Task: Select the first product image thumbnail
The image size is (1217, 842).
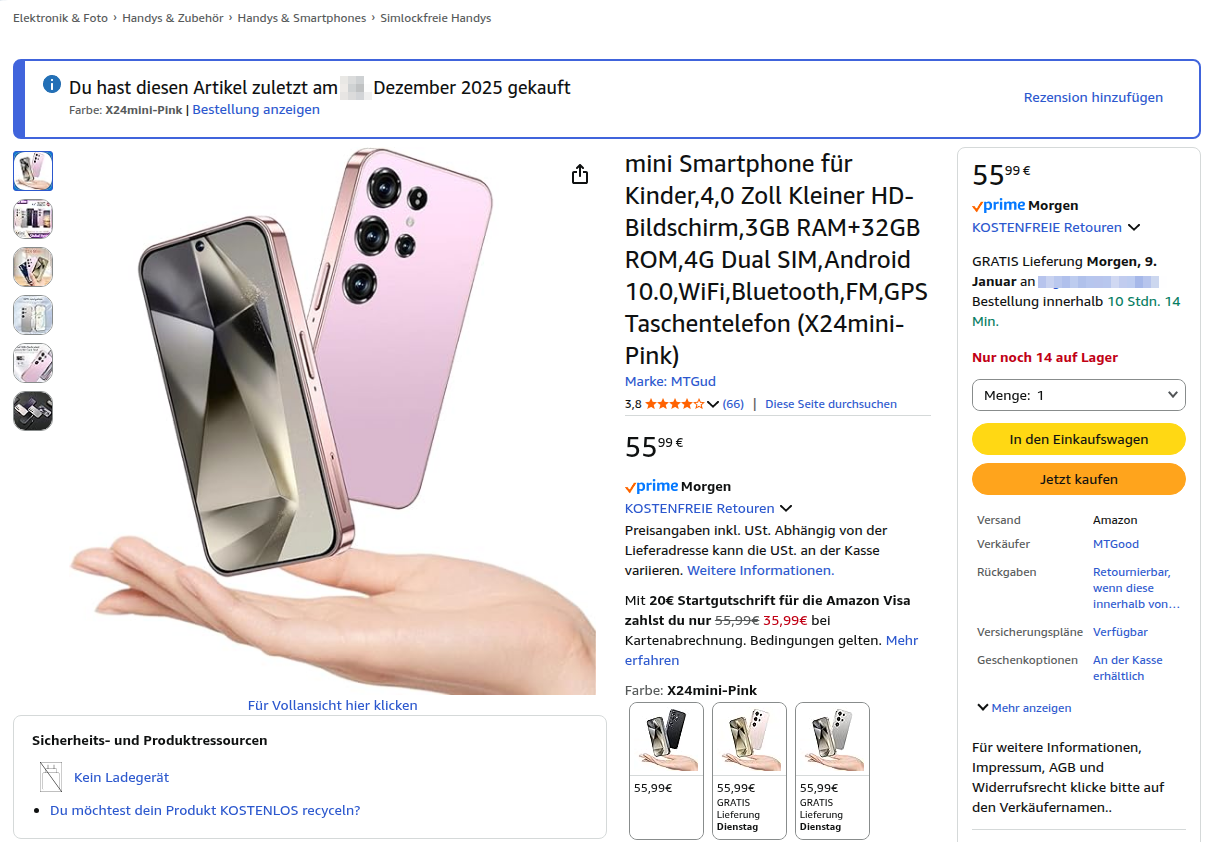Action: [x=33, y=171]
